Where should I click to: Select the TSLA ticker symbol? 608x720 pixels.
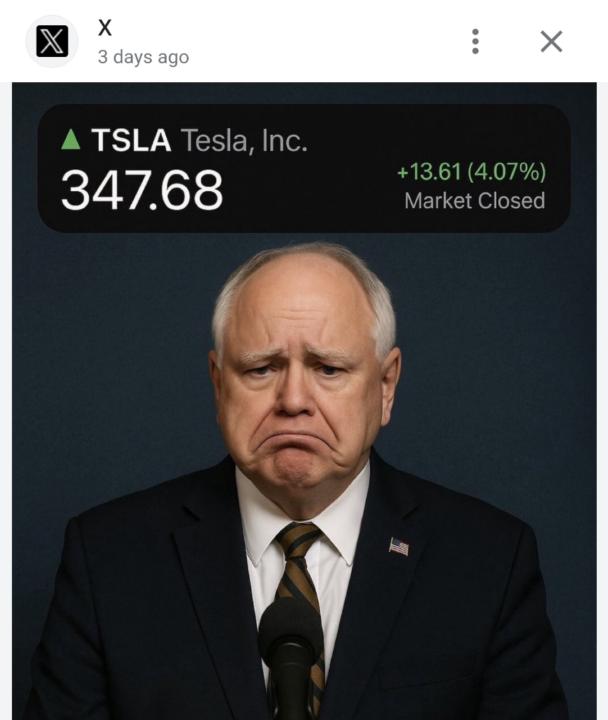click(x=131, y=141)
